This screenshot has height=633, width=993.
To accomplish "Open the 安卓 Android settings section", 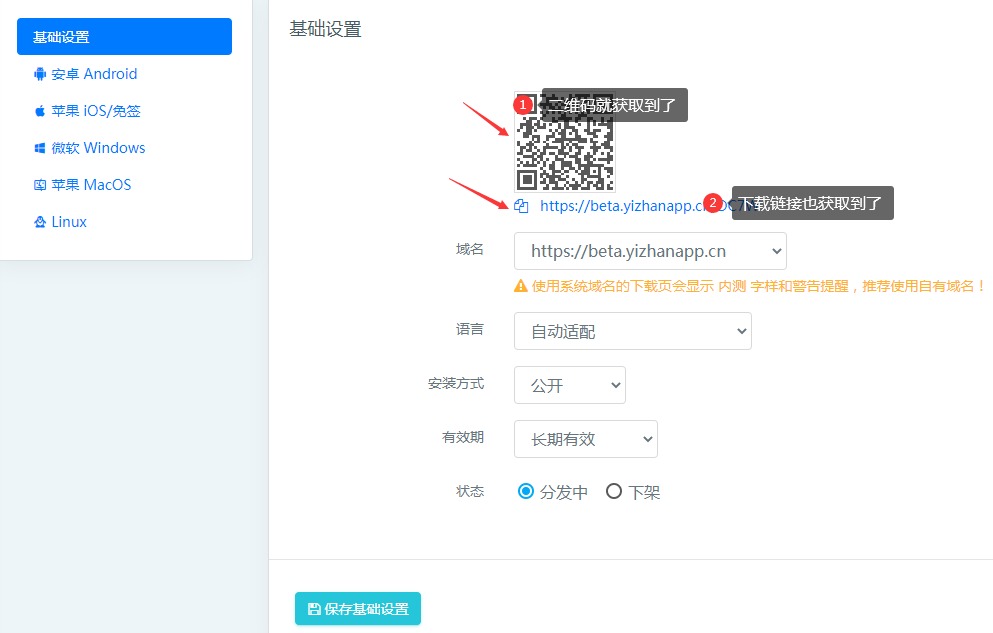I will [x=85, y=74].
